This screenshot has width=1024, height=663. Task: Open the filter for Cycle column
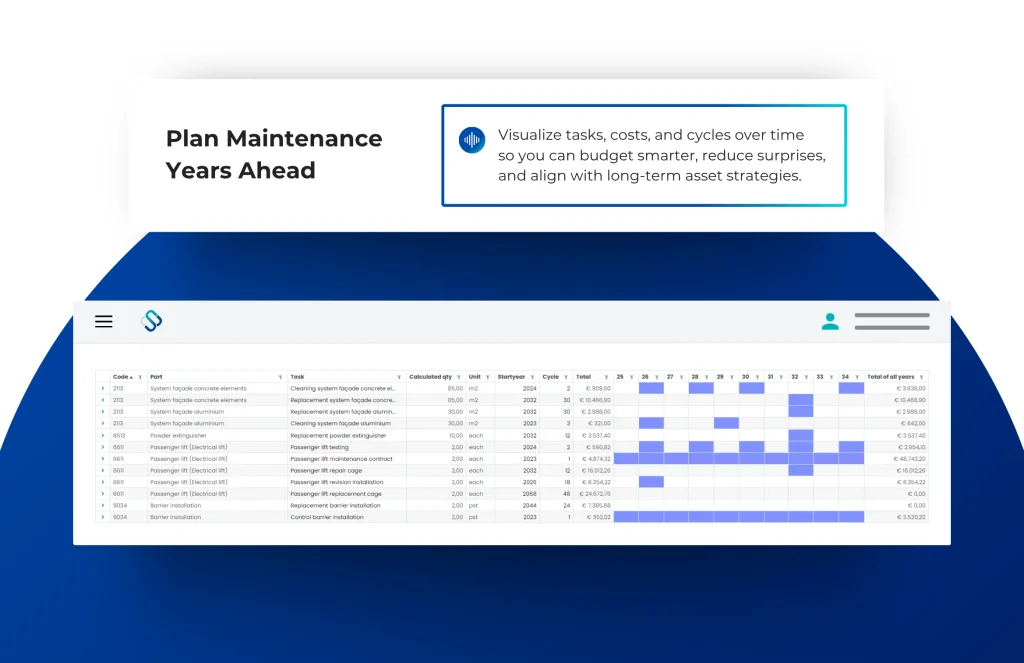pos(566,377)
